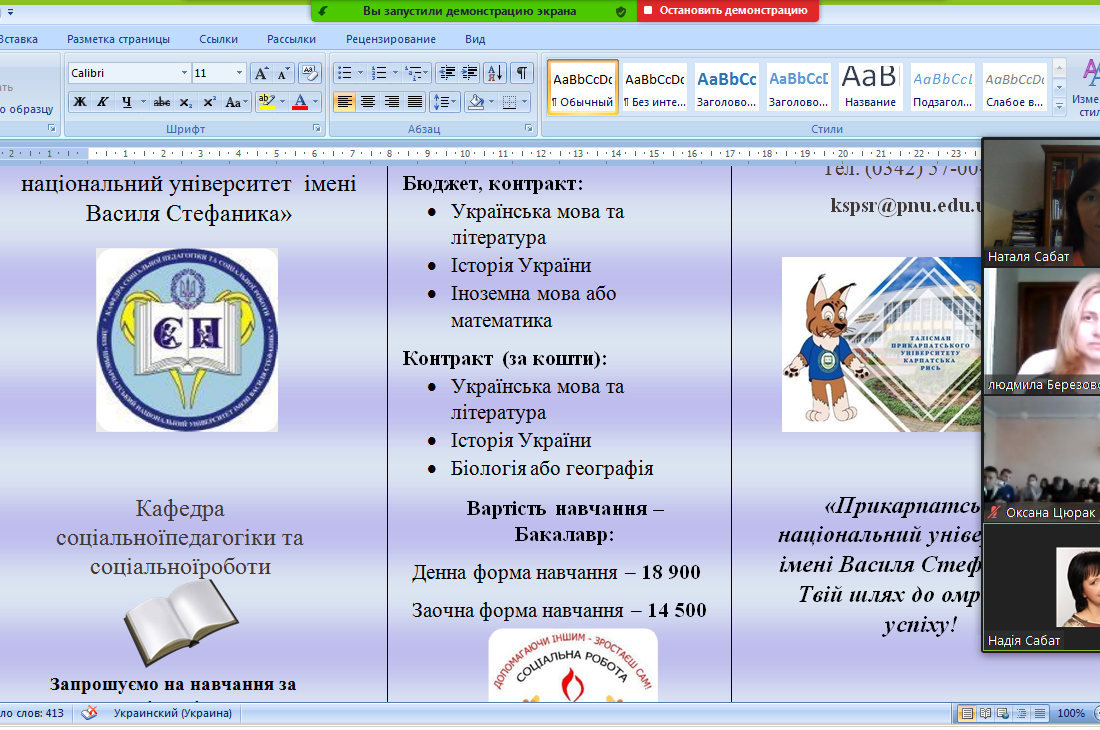Screen dimensions: 1100x730
Task: Open the Calibri font name dropdown
Action: (184, 73)
